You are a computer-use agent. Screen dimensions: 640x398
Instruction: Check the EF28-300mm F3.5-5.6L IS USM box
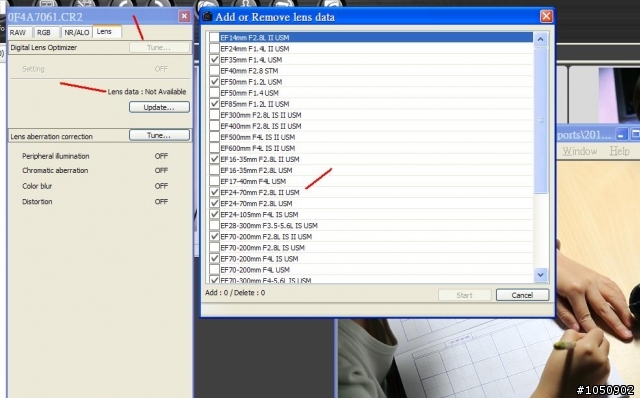click(214, 225)
